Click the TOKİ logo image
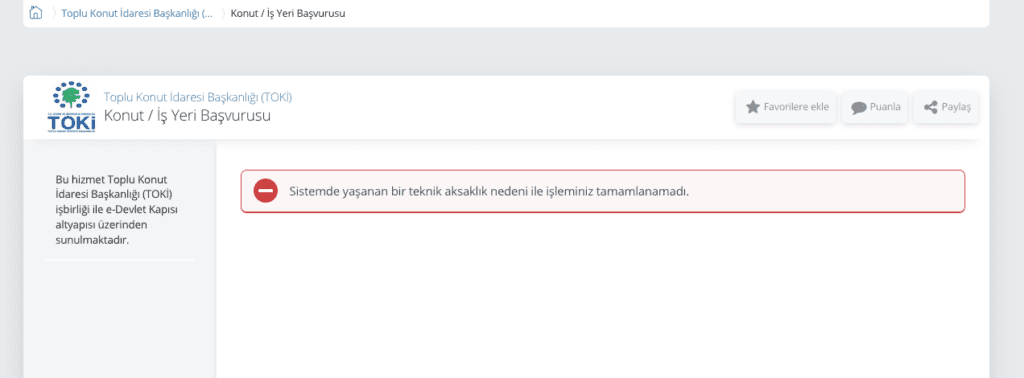 point(71,108)
